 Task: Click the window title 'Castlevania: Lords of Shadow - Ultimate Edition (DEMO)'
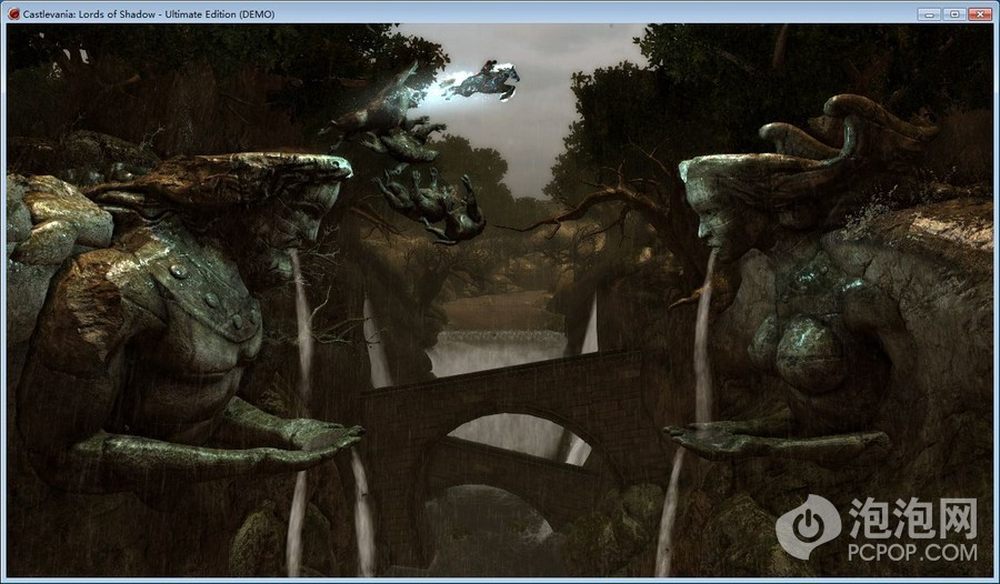149,14
